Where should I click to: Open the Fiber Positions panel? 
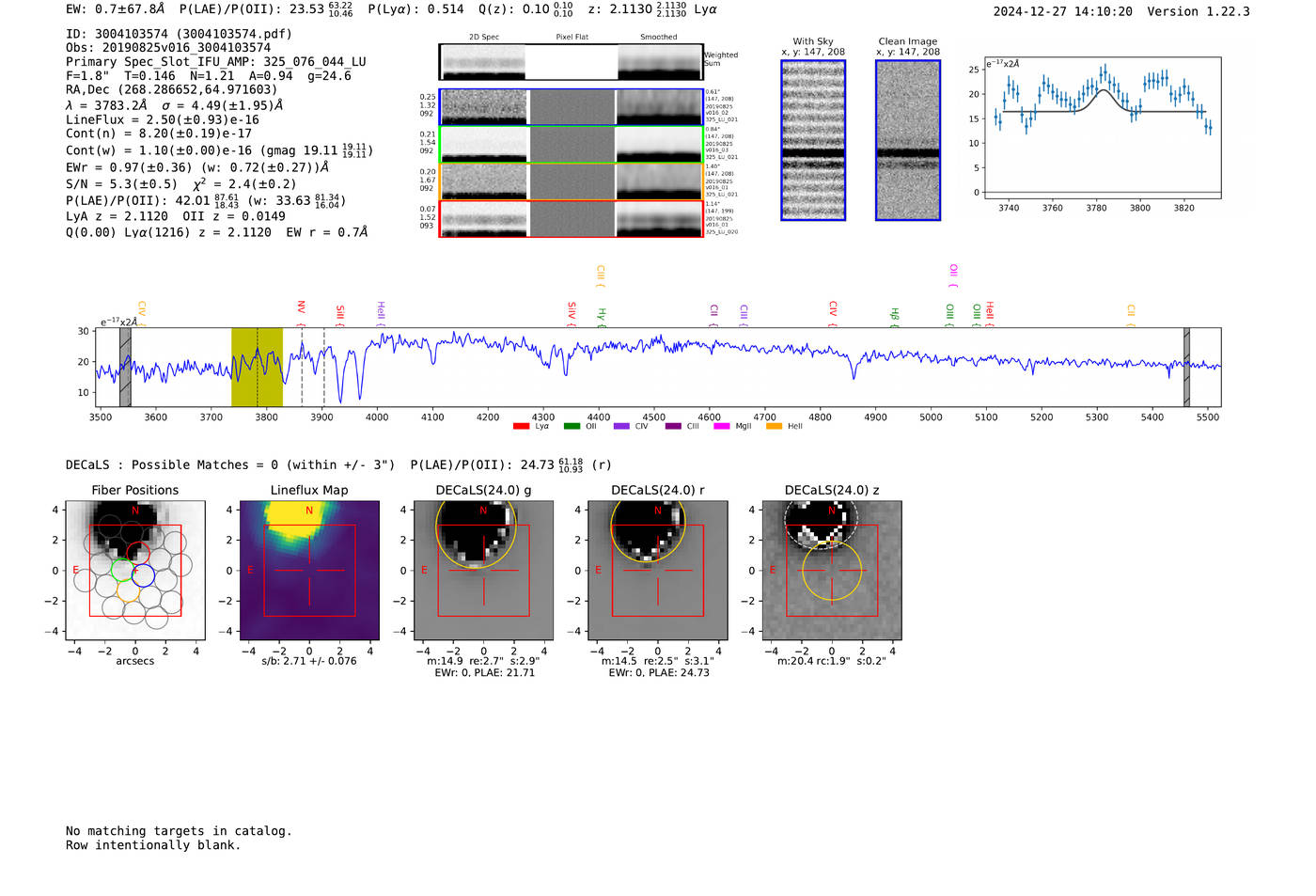tap(135, 570)
